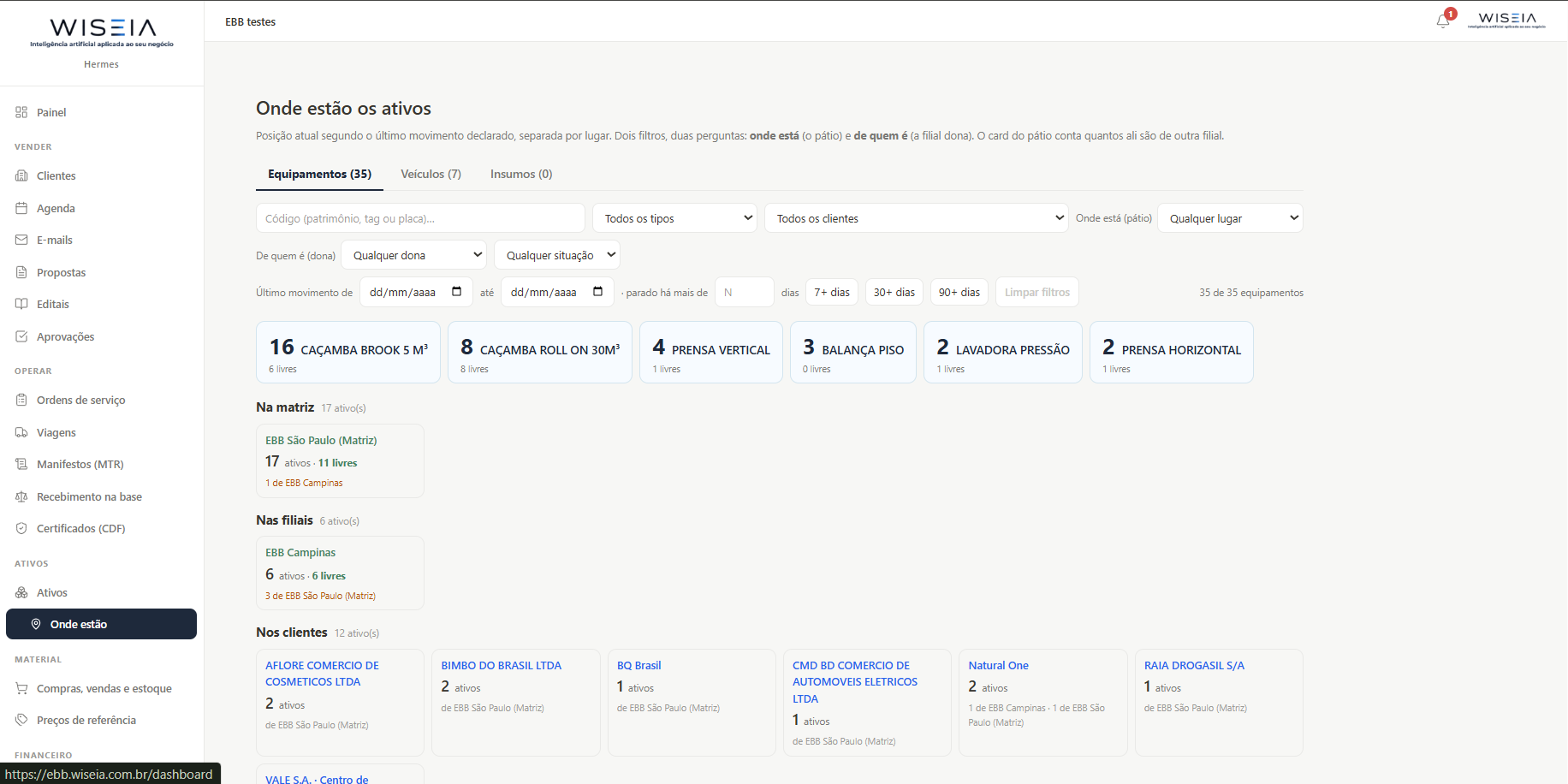1568x784 pixels.
Task: Select the CAÇAMBA BROOK 5 M³ type card
Action: coord(348,352)
